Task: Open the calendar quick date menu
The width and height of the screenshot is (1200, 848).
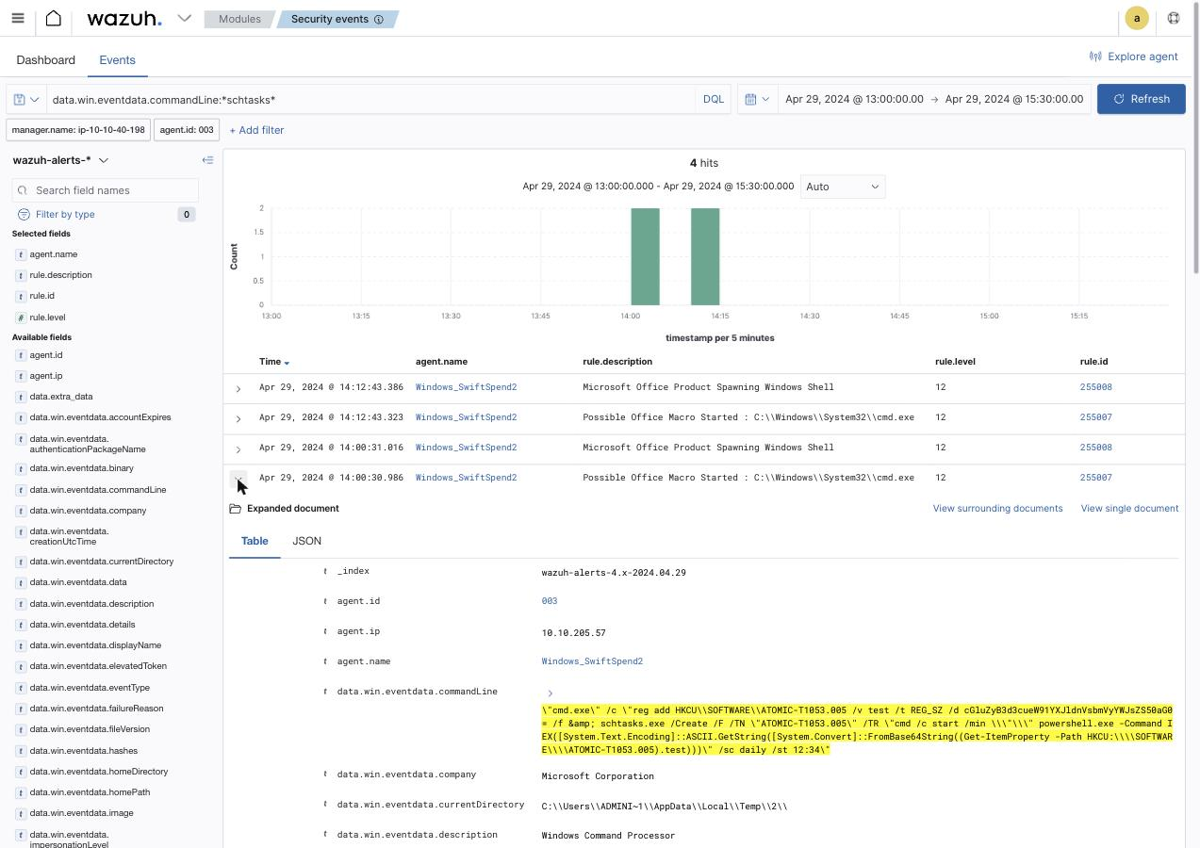Action: pos(757,99)
